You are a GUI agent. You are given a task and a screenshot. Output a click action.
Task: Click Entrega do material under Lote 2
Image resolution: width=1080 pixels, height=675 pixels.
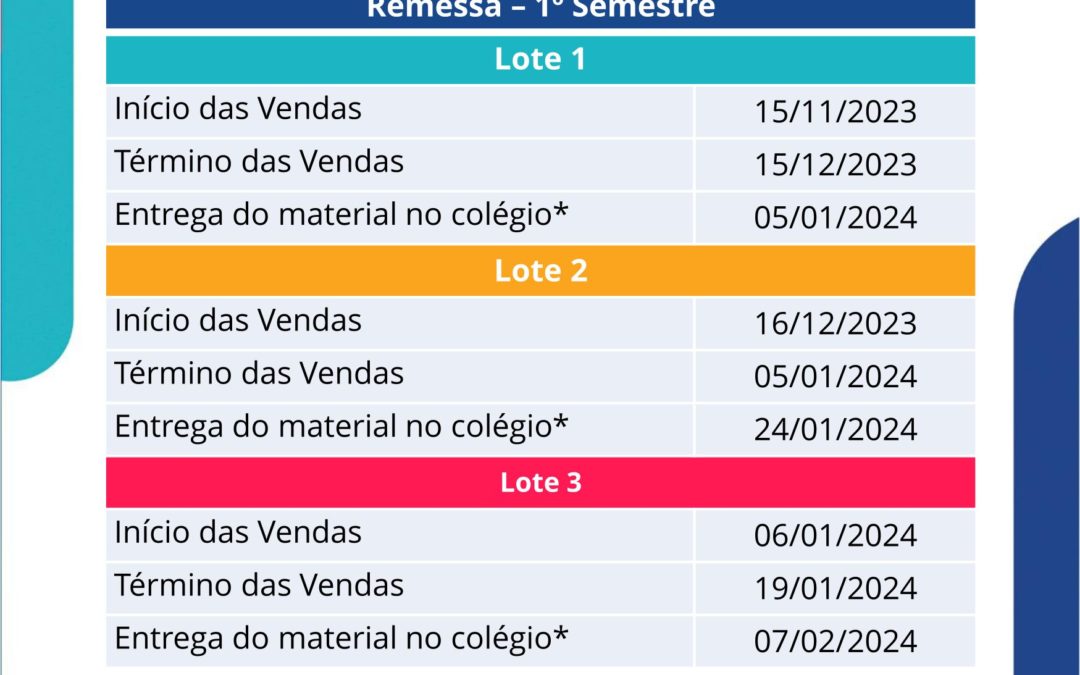pos(342,427)
